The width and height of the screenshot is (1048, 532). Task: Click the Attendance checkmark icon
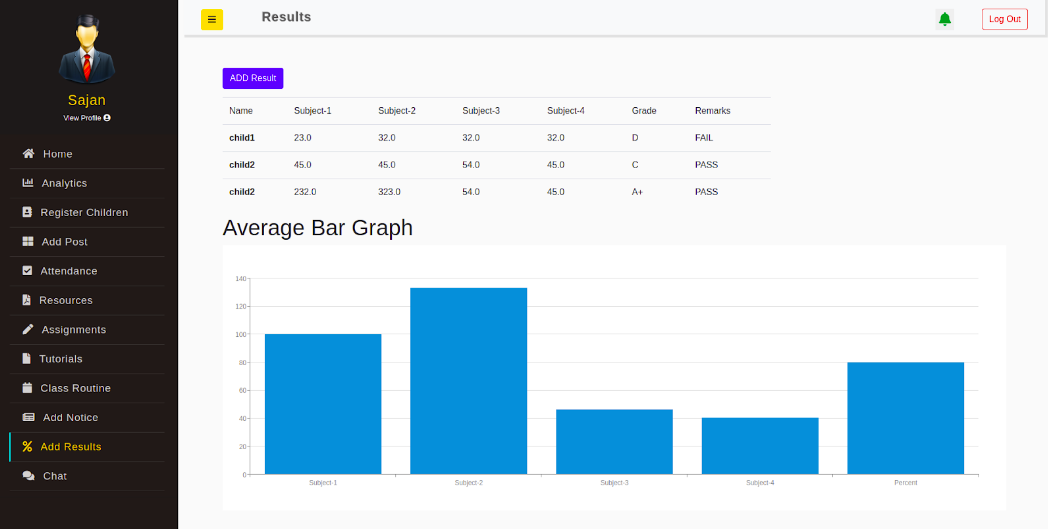[x=28, y=271]
